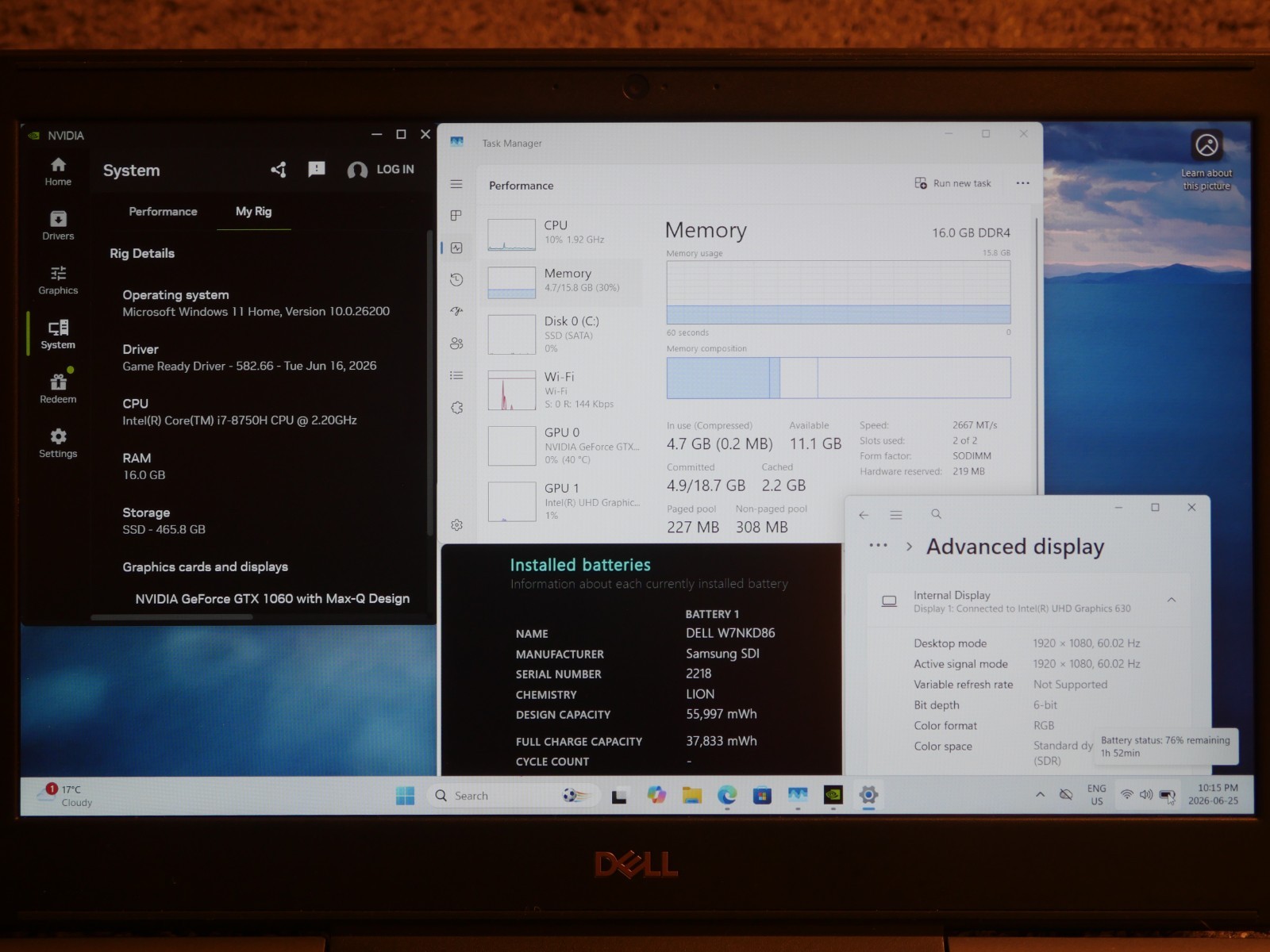The width and height of the screenshot is (1270, 952).
Task: Toggle Task Manager hamburger navigation menu
Action: [456, 184]
